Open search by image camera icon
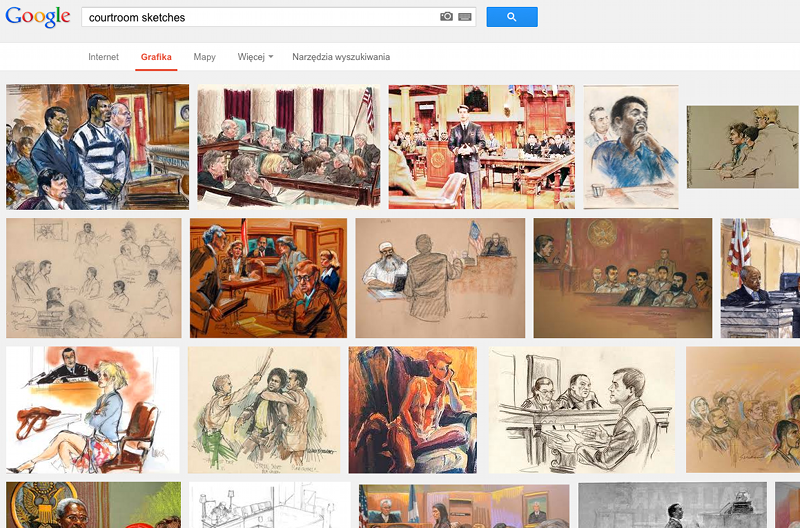This screenshot has width=800, height=528. coord(446,17)
